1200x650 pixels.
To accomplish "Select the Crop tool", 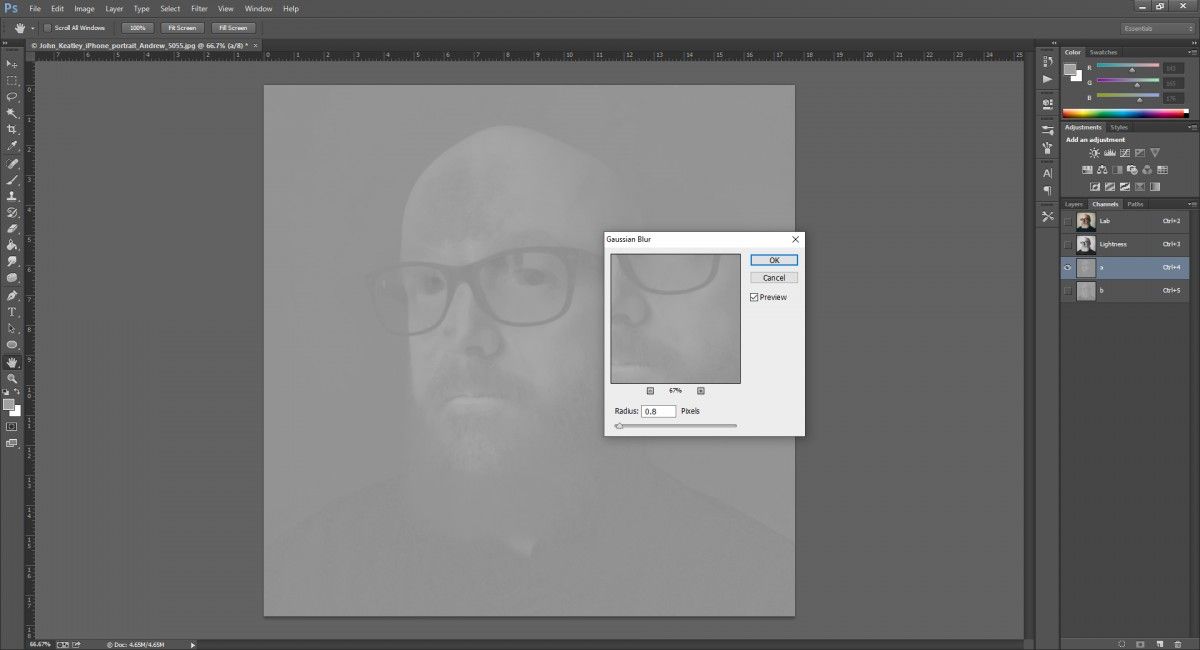I will 12,130.
